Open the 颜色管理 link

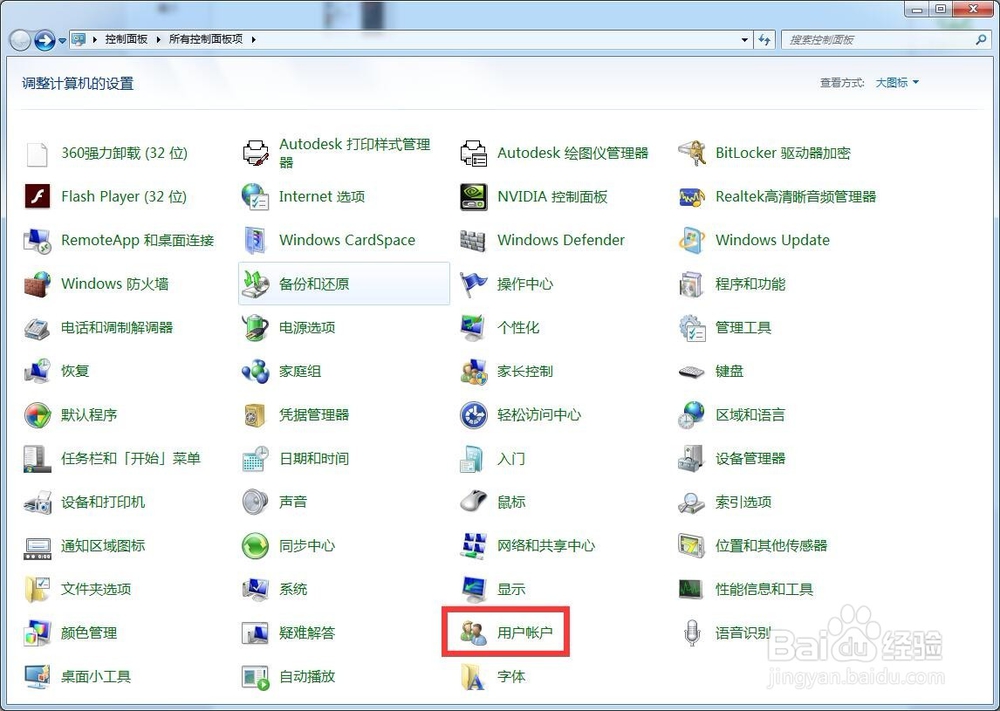[89, 633]
